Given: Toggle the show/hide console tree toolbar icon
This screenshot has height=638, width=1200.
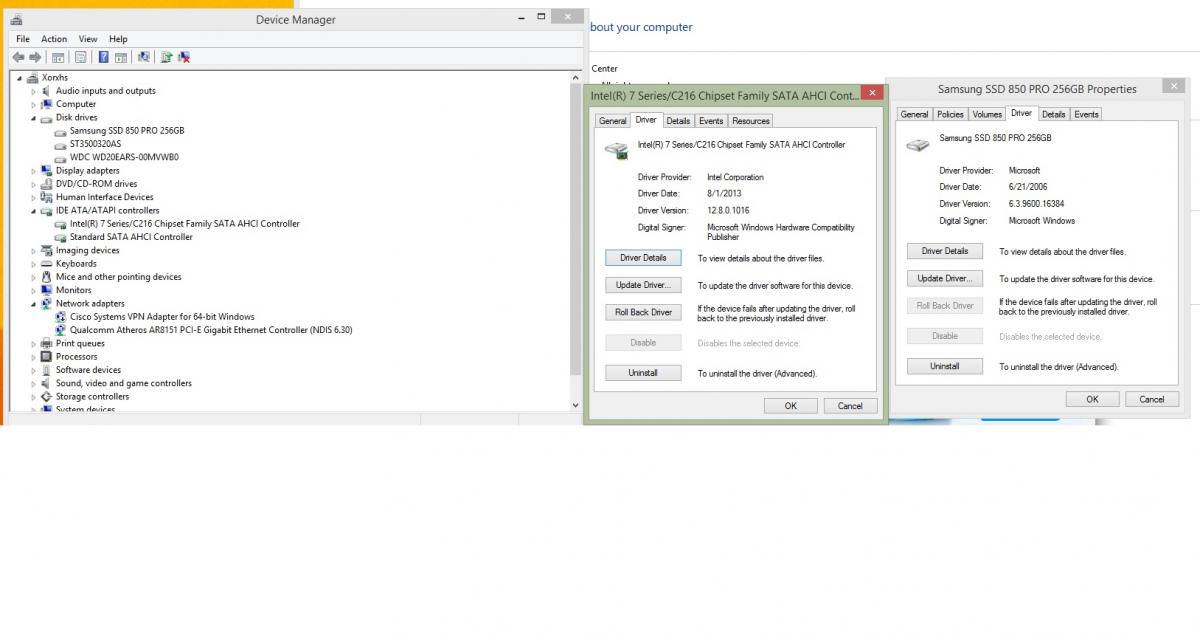Looking at the screenshot, I should point(58,58).
